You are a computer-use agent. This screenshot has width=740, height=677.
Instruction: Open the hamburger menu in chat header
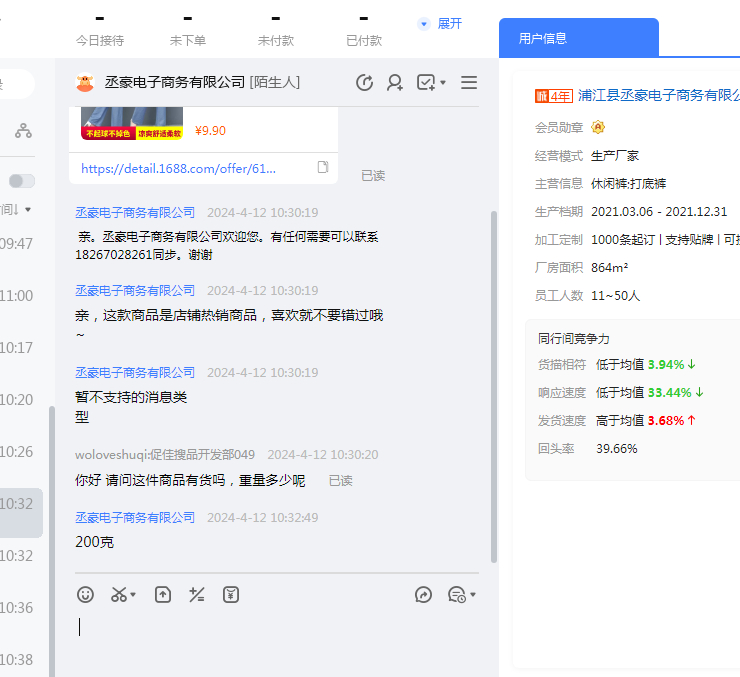469,83
